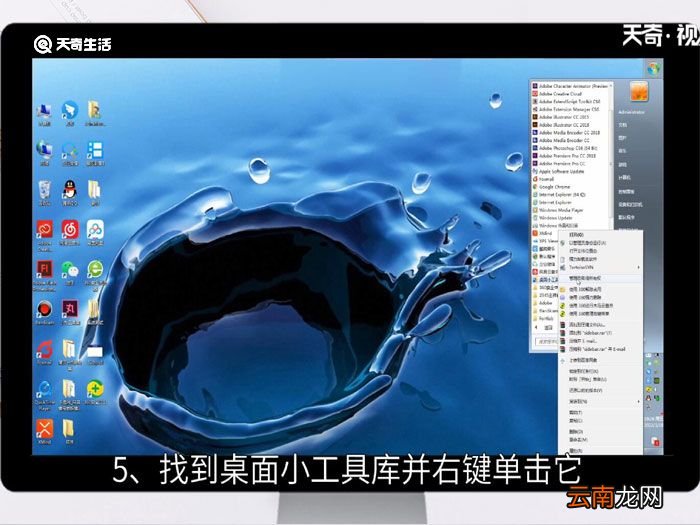Open the QQ penguin desktop icon

pos(70,192)
